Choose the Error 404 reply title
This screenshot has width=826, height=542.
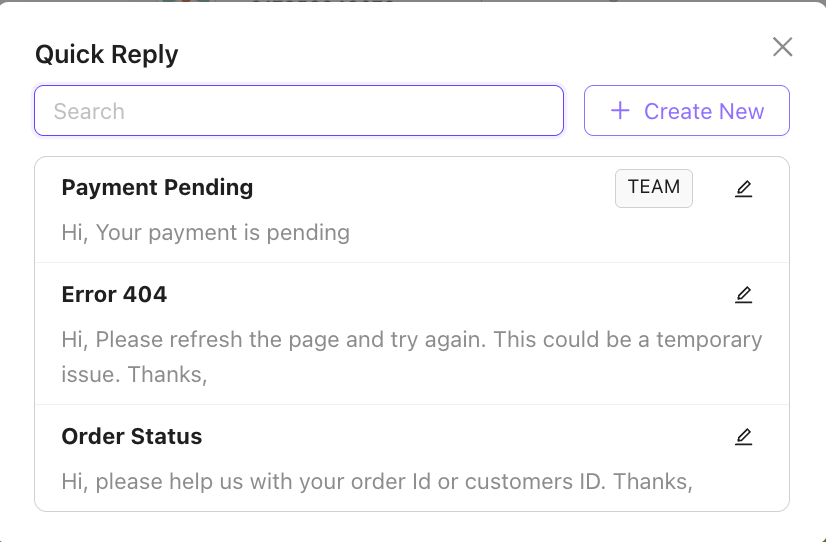(x=114, y=295)
